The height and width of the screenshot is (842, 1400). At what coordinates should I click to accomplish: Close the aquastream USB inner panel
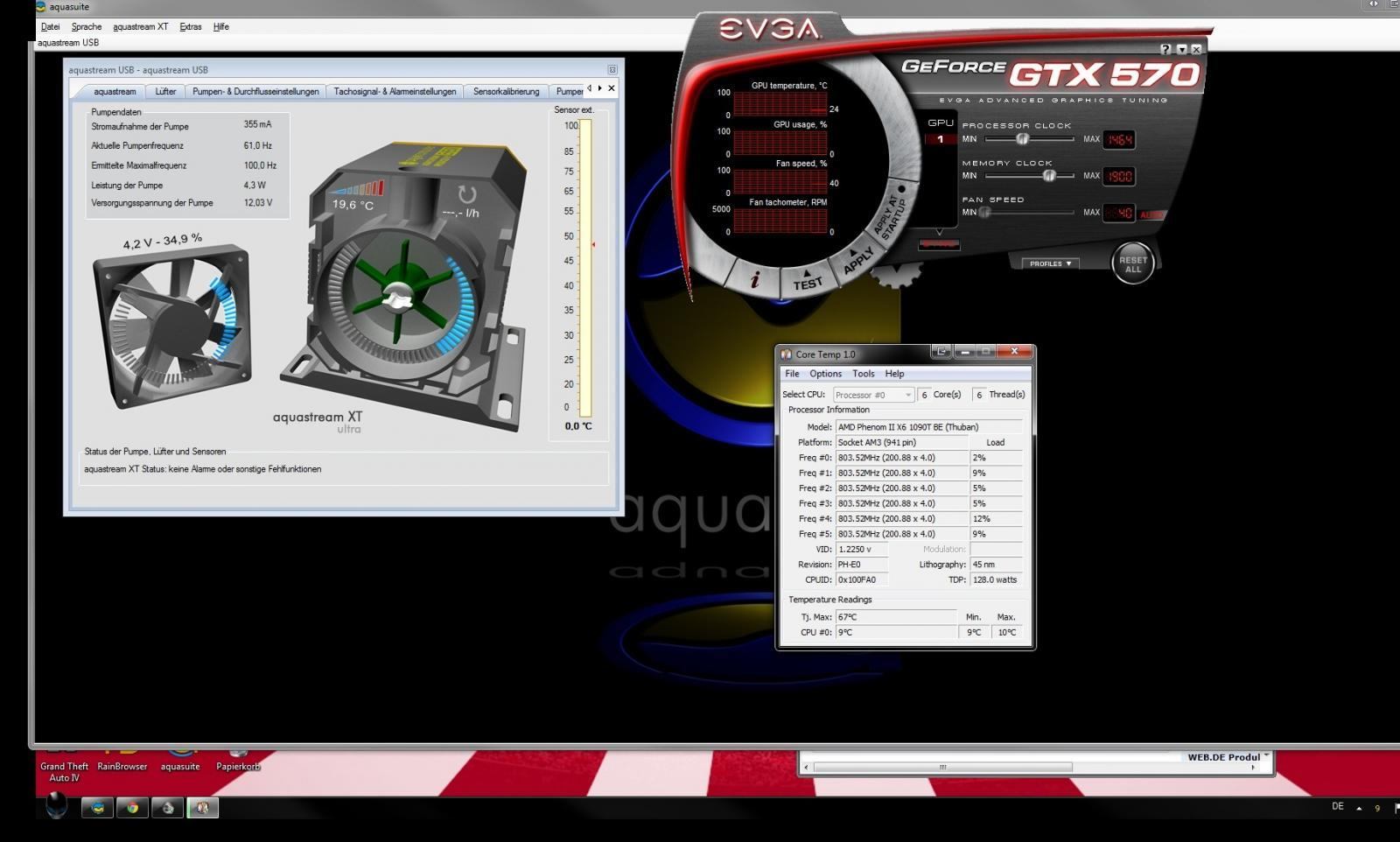(612, 70)
